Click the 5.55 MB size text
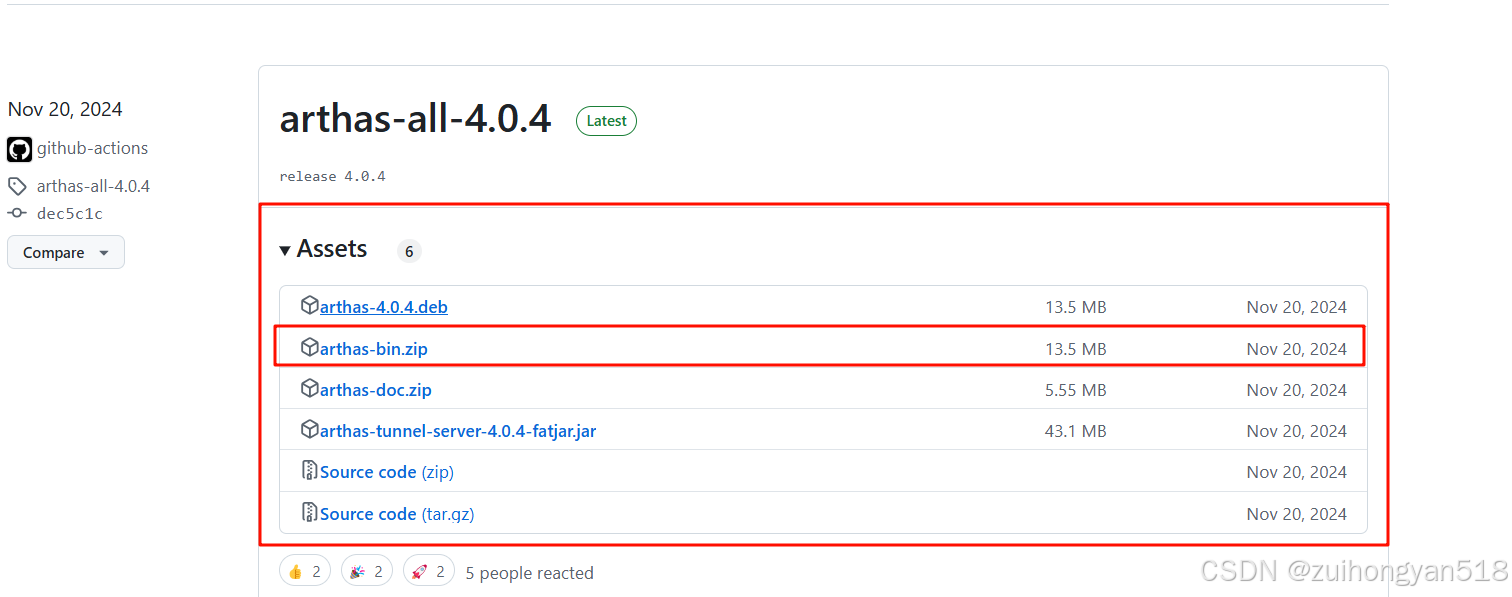 click(x=1076, y=390)
